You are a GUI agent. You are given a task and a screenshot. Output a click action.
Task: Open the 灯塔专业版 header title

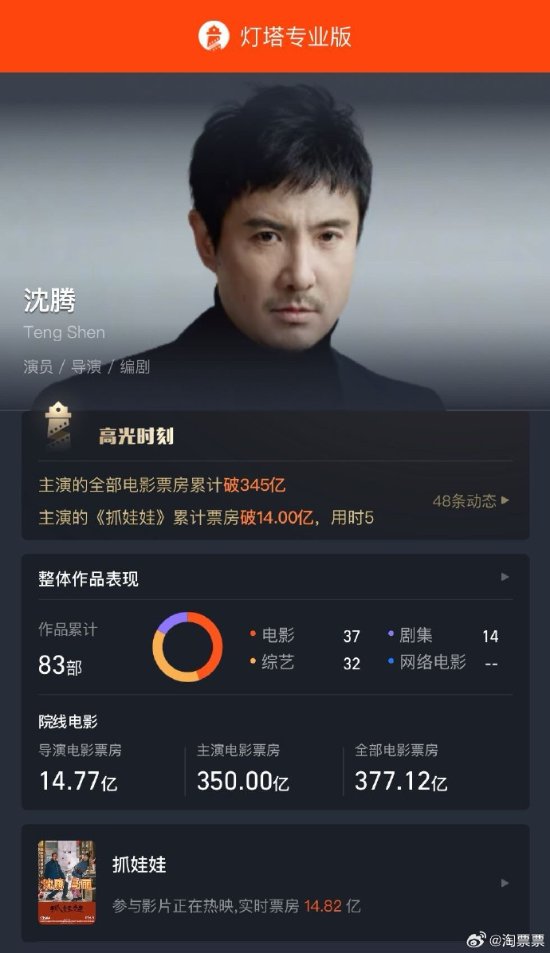[296, 36]
